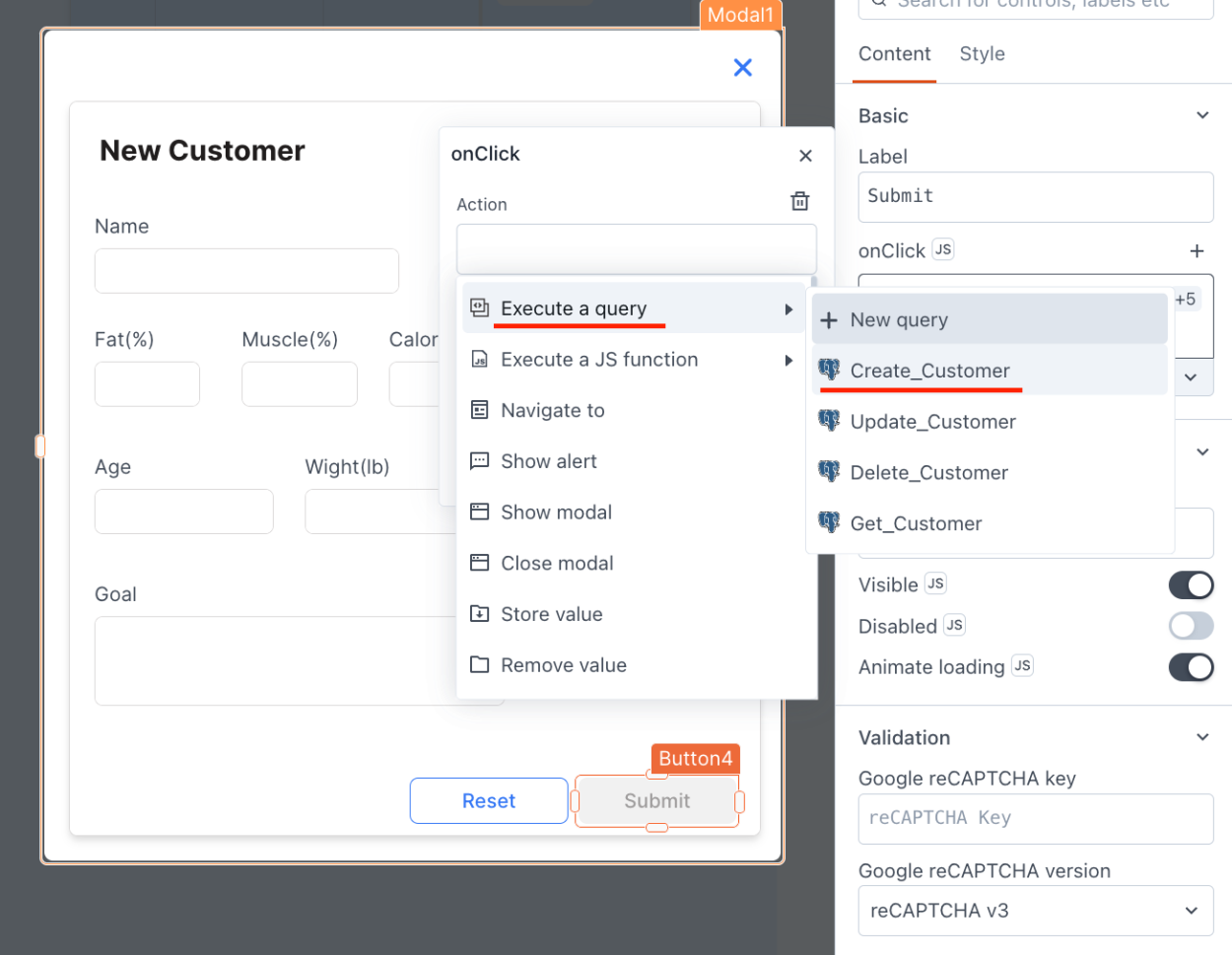Delete the action using the trash icon

click(800, 201)
